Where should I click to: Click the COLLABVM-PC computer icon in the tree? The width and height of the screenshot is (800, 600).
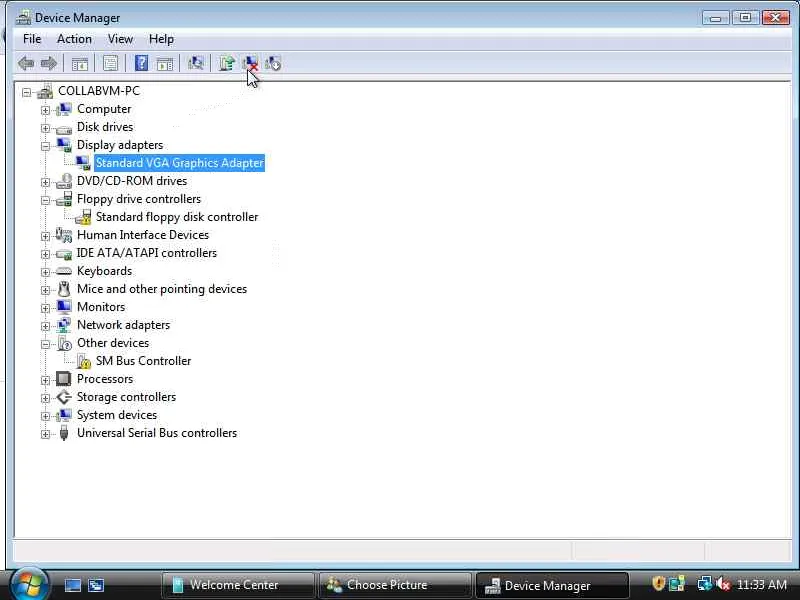point(45,91)
